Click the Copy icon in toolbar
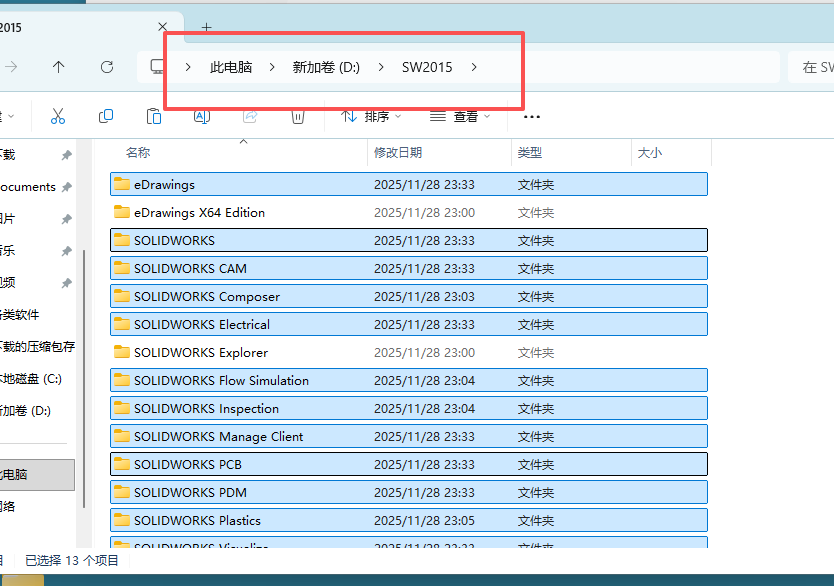Screen dimensions: 834x586 pos(105,116)
